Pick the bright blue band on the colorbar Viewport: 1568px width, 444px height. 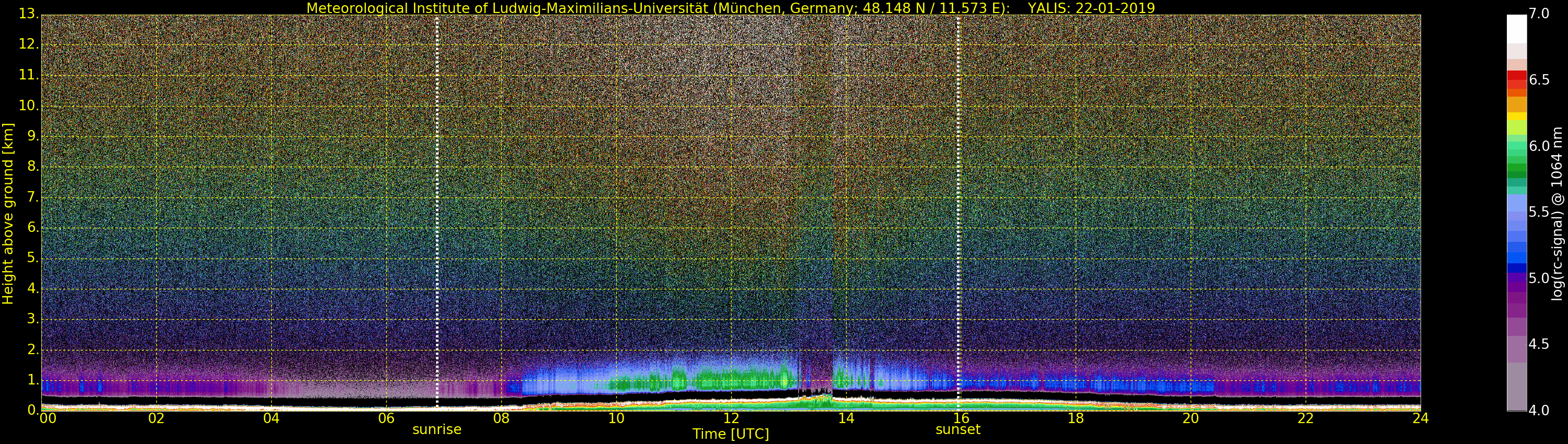coord(1517,258)
